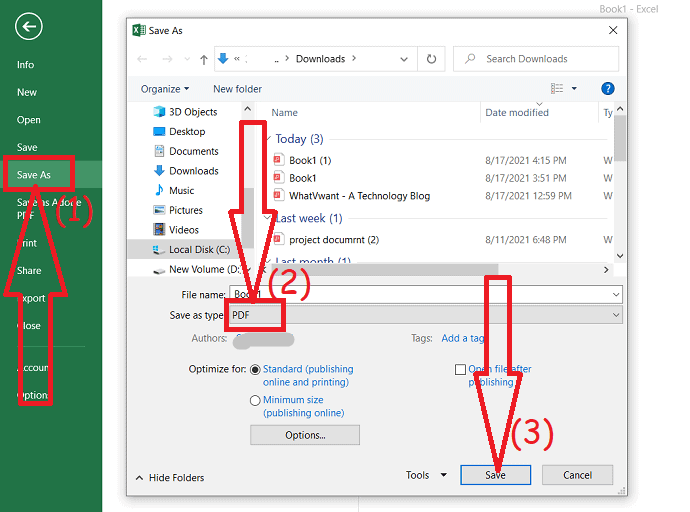
Task: Click the change view icon
Action: point(557,88)
